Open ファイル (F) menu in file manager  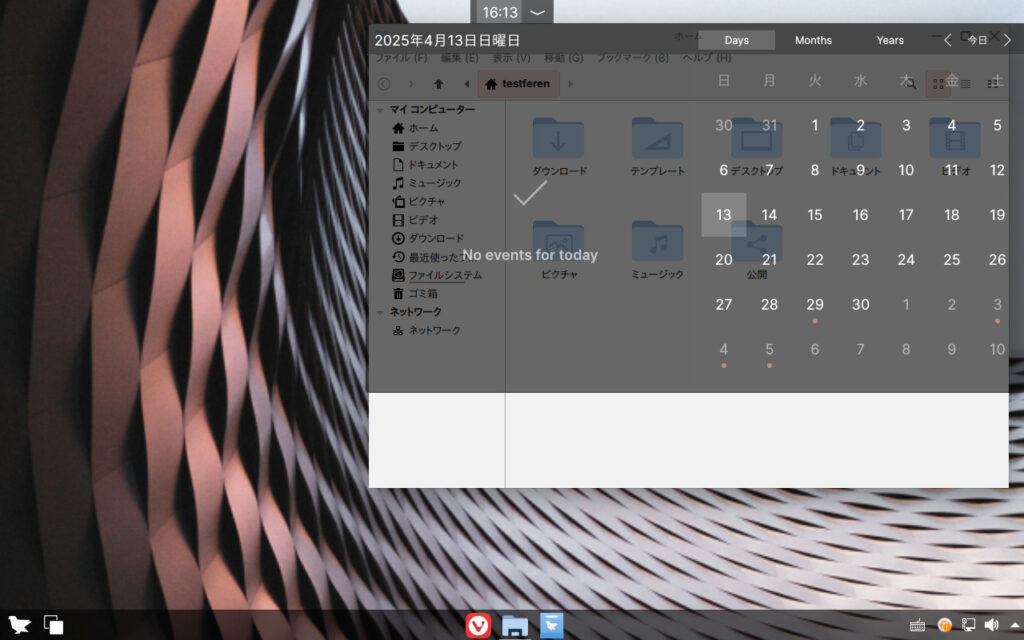pyautogui.click(x=401, y=58)
